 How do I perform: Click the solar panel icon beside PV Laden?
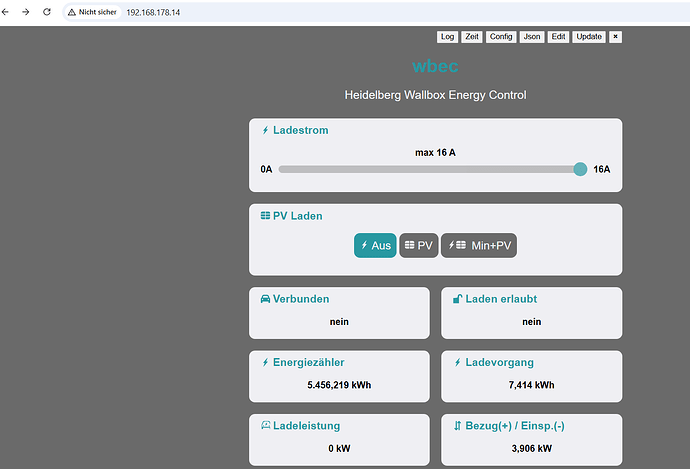coord(265,216)
